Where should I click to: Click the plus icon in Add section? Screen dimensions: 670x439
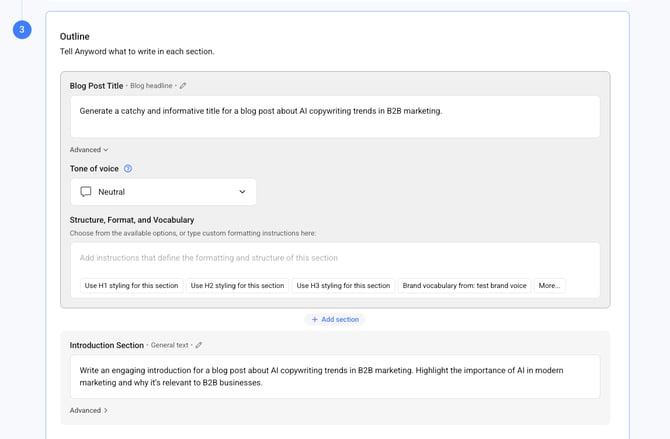tap(315, 319)
